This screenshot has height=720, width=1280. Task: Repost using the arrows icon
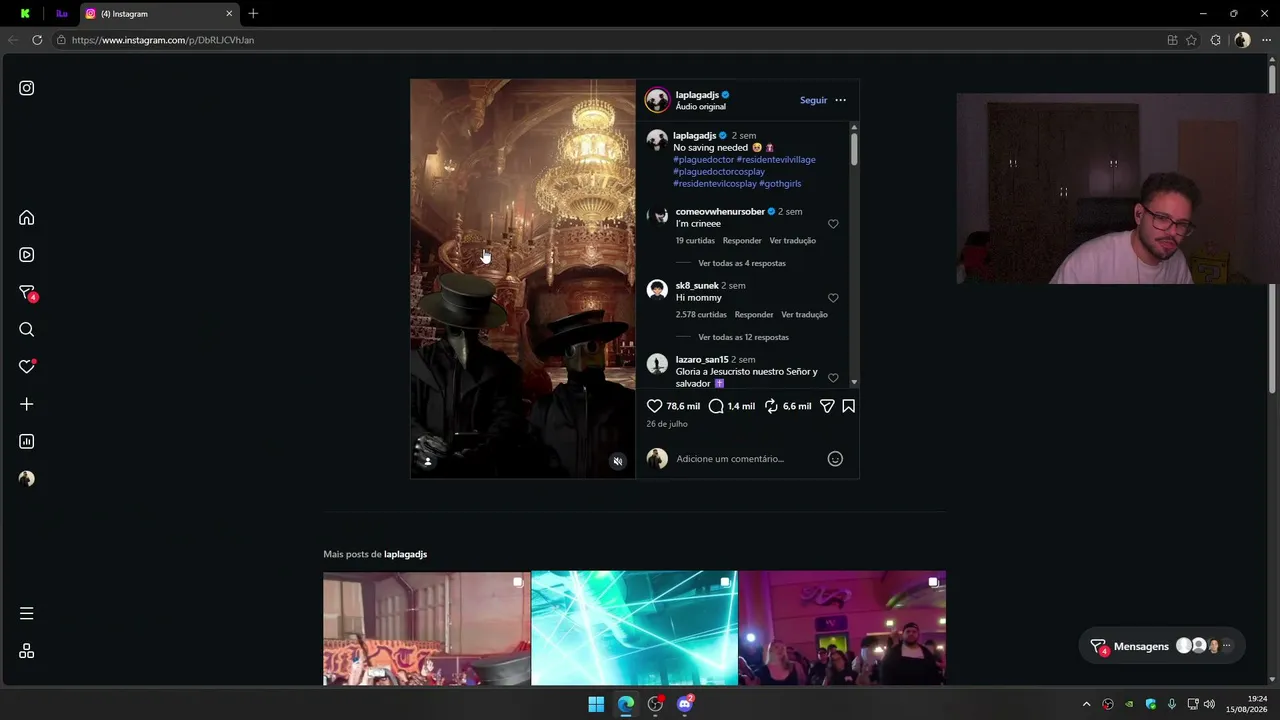pyautogui.click(x=771, y=406)
